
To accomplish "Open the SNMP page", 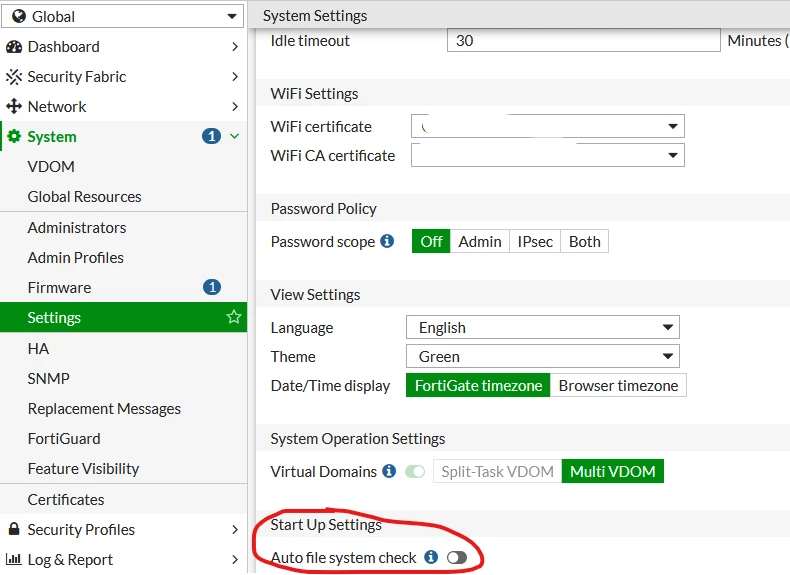I will [x=123, y=378].
